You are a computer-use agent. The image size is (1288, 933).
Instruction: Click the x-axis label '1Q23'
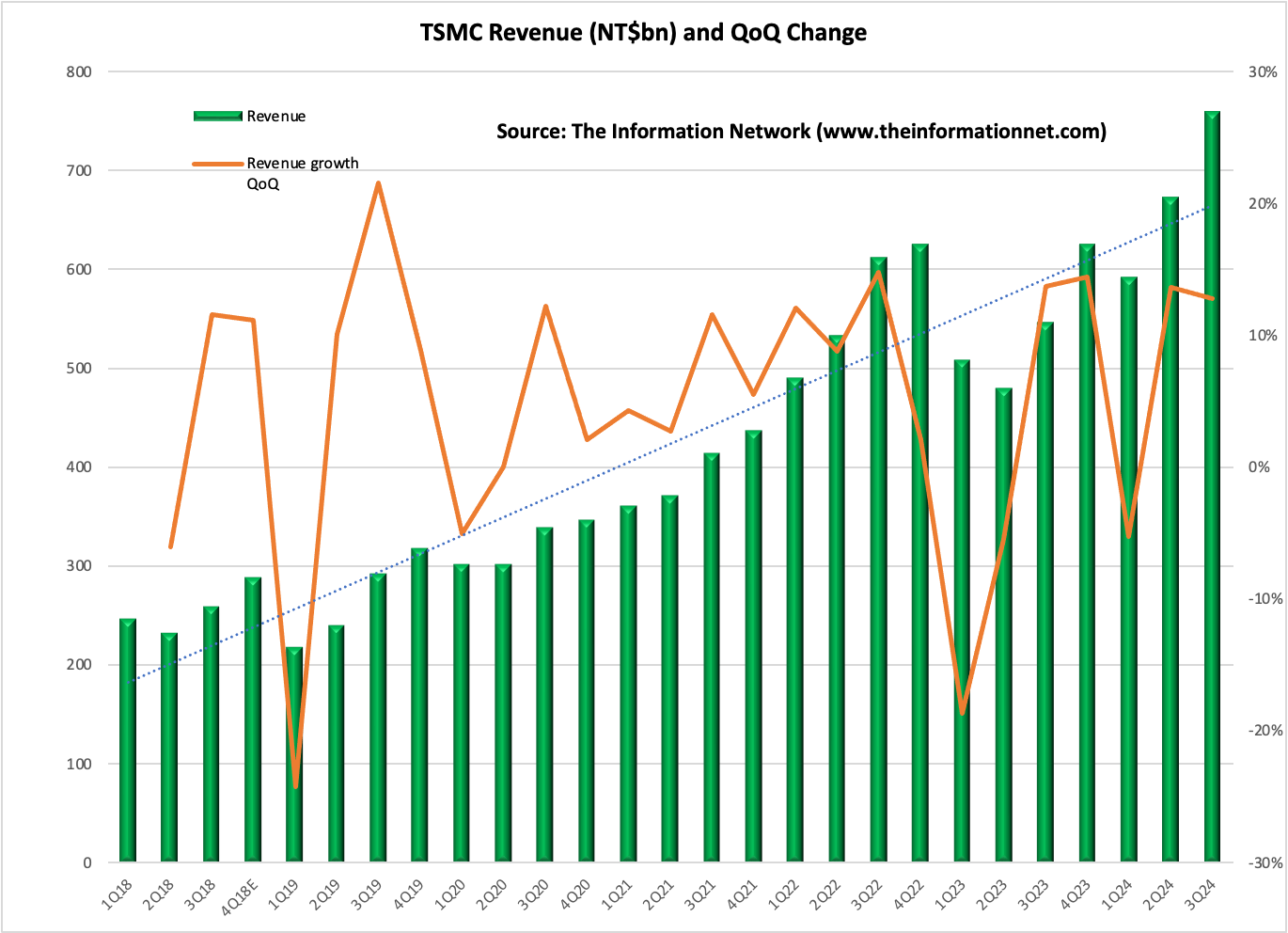pos(950,892)
